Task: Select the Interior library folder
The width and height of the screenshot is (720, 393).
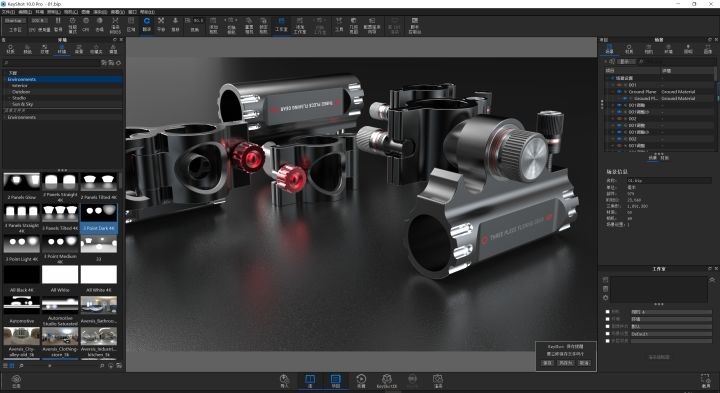Action: 20,85
